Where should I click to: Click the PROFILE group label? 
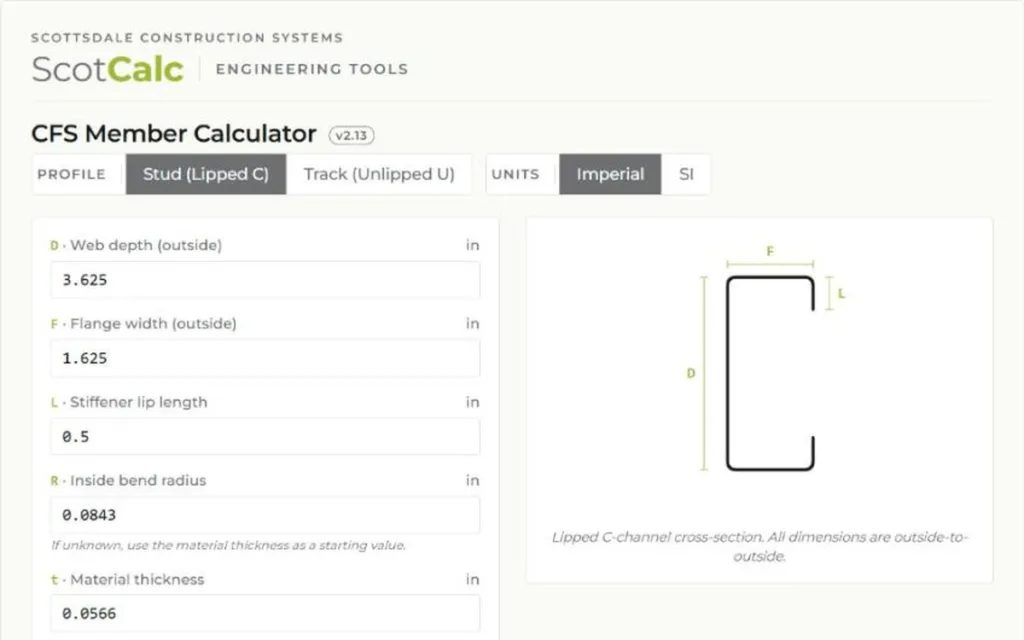point(71,174)
